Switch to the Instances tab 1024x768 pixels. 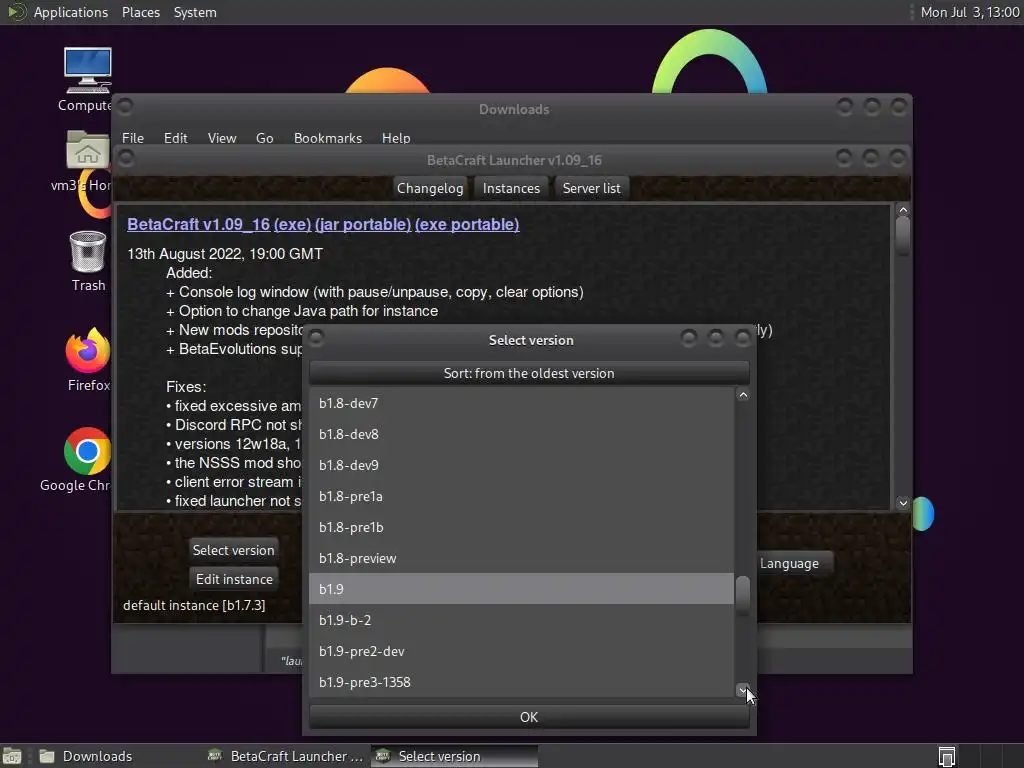click(x=511, y=188)
